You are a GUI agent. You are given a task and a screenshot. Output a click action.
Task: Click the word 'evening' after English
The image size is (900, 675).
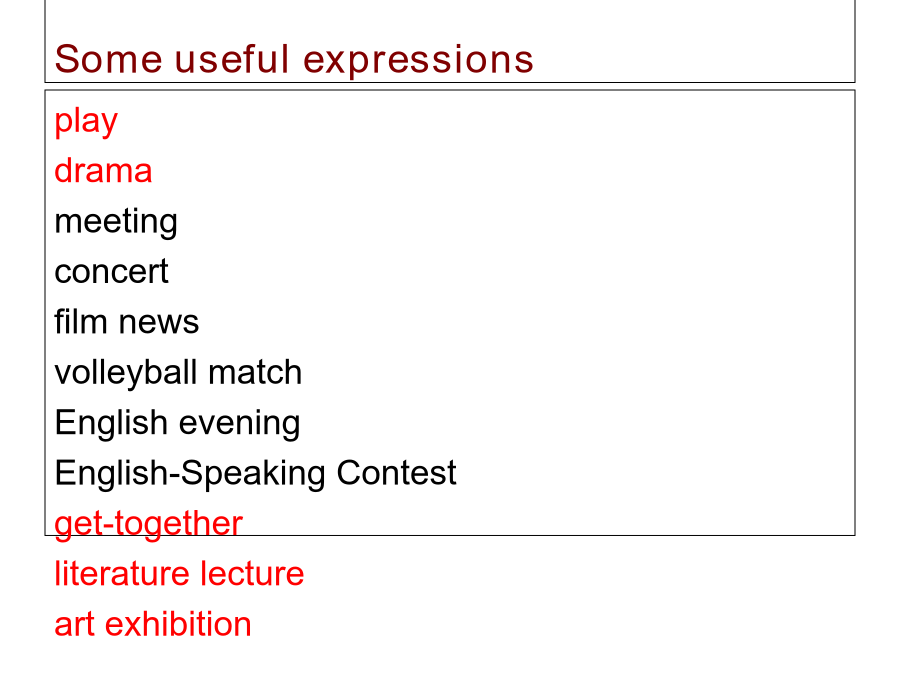[x=240, y=425]
